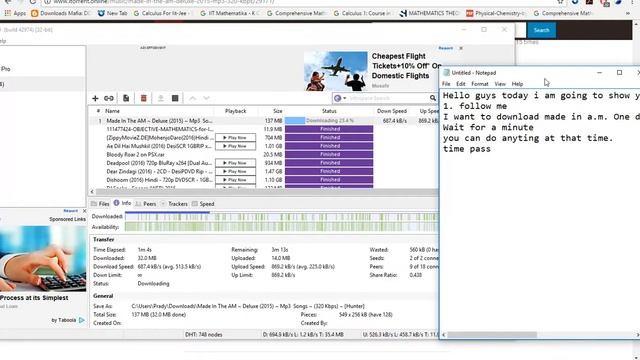Click Play Now for Dishoom (2016) torrent

(x=236, y=180)
